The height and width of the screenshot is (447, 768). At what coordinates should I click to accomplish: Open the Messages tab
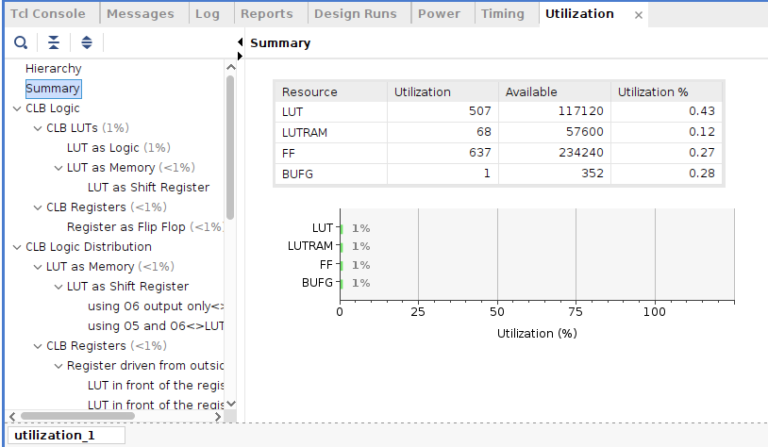tap(140, 14)
